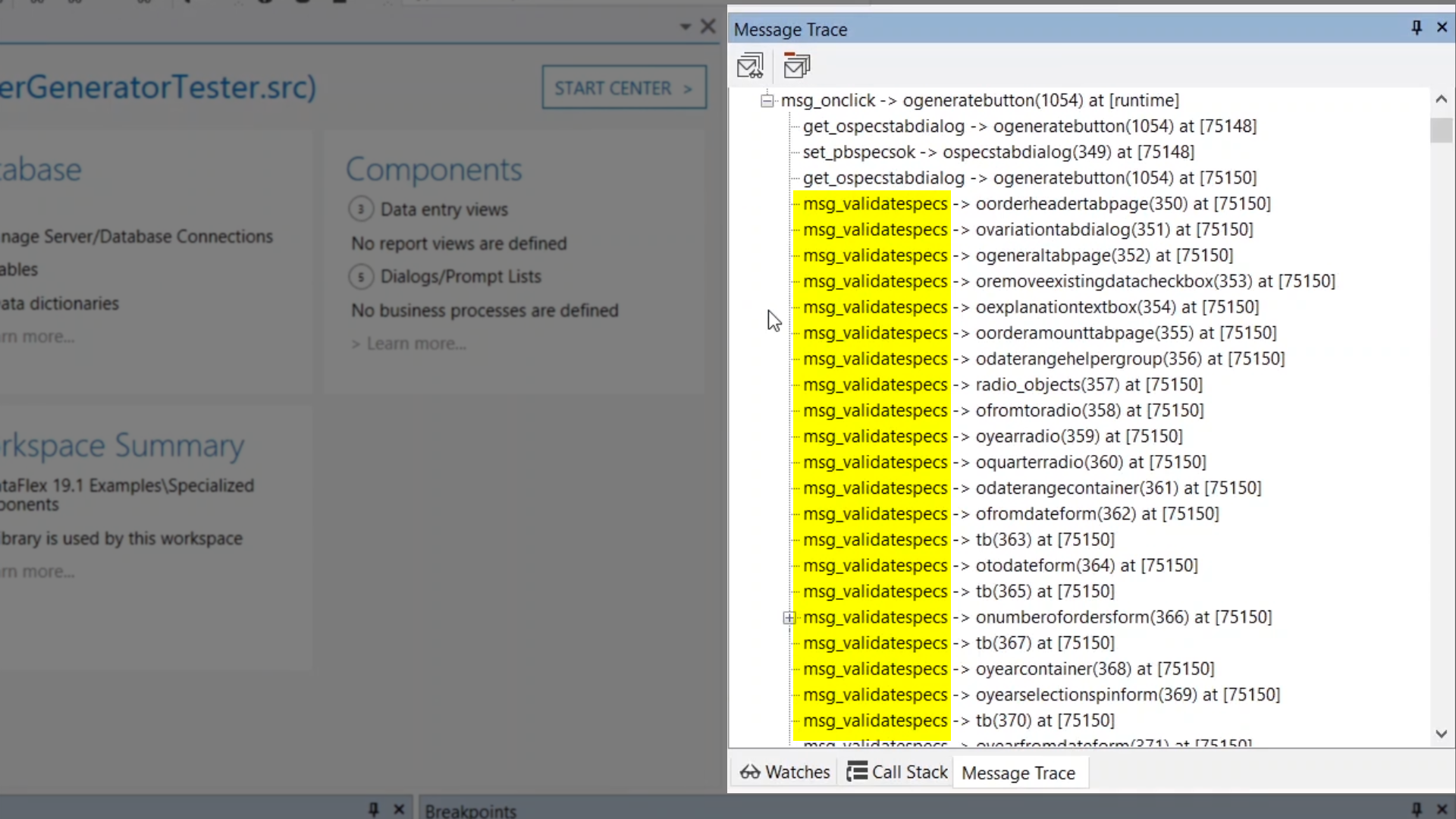Close the Message Trace panel

[1442, 28]
